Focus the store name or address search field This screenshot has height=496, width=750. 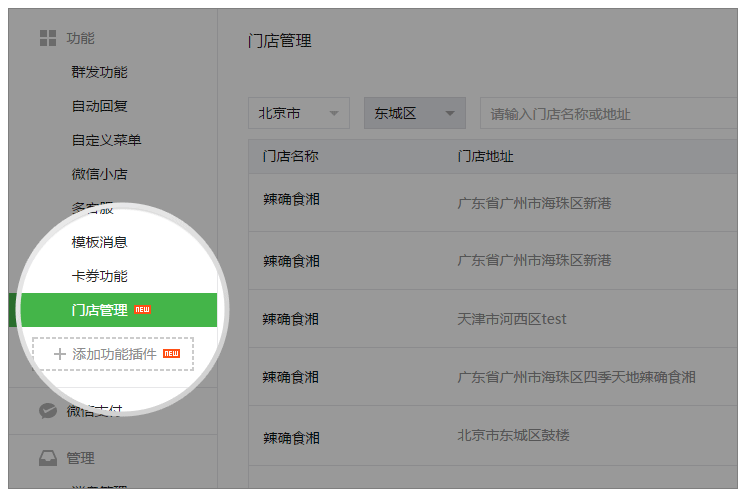(610, 114)
